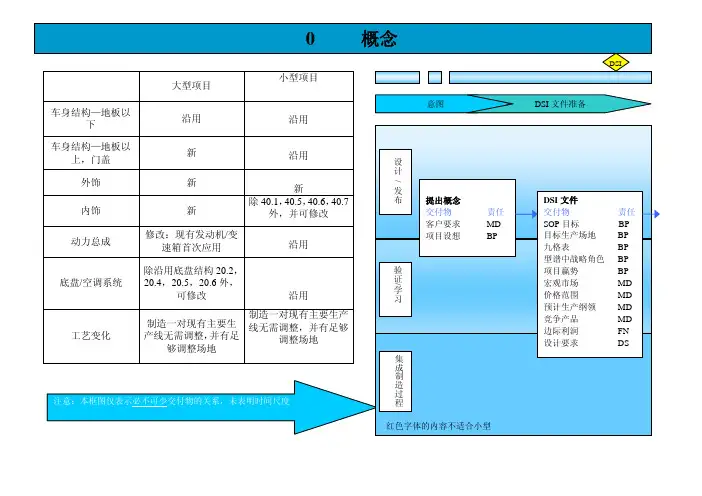The image size is (702, 496).
Task: Select the DSI 文件 box title
Action: 560,201
